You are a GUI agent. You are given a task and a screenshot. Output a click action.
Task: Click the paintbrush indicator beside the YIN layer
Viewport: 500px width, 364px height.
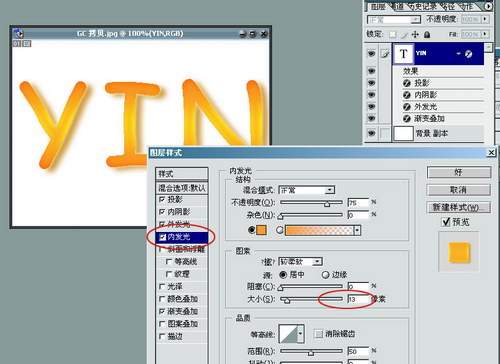[x=385, y=54]
